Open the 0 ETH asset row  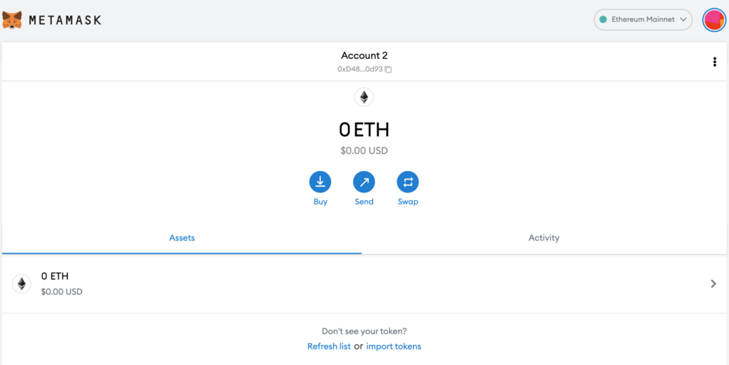[364, 284]
